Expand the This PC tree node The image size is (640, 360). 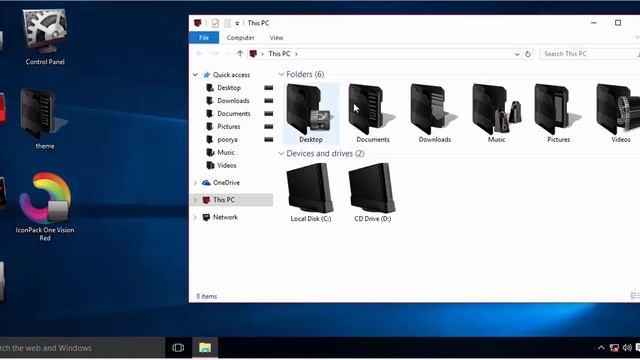(196, 200)
